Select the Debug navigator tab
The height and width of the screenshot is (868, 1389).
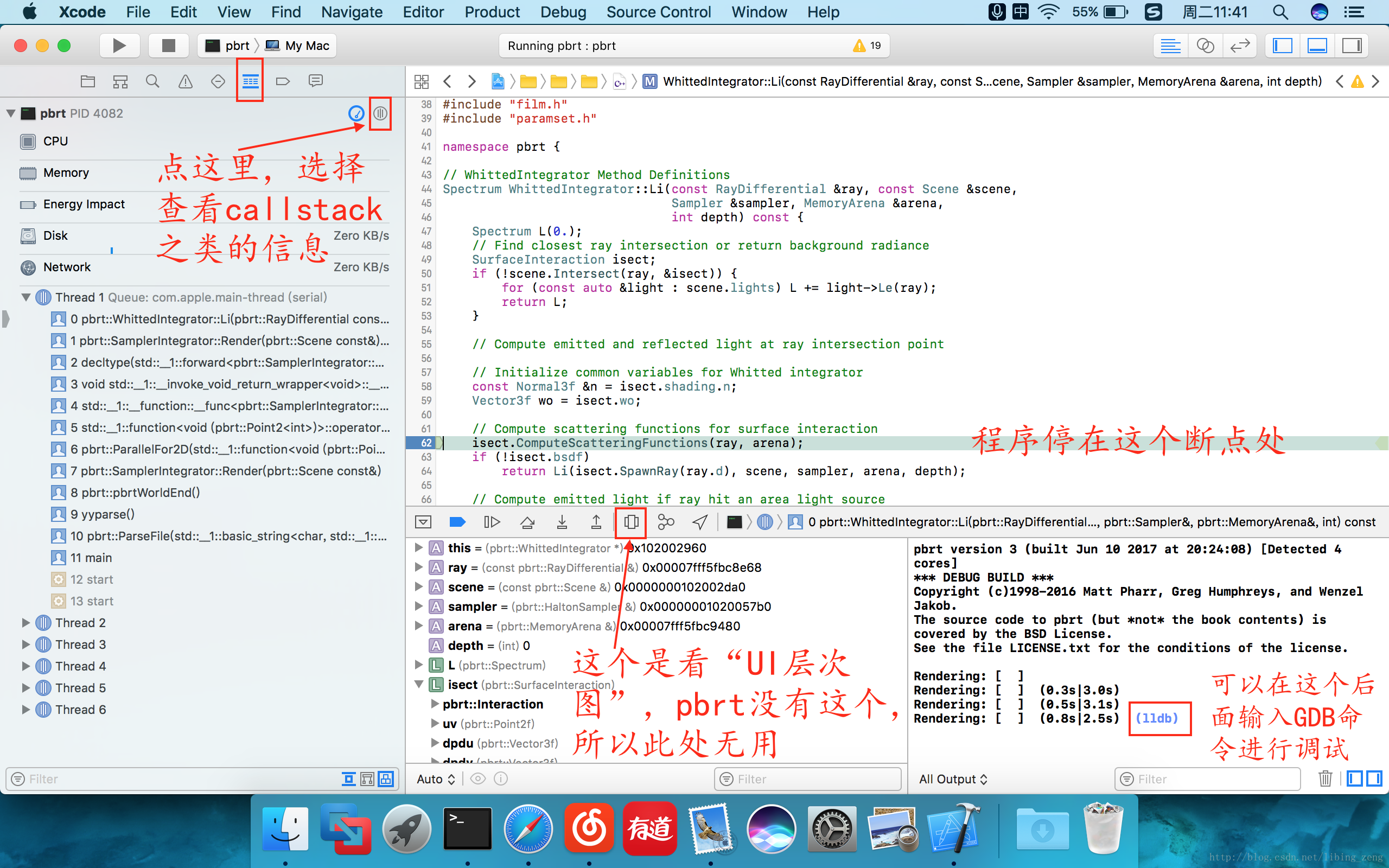click(x=250, y=81)
